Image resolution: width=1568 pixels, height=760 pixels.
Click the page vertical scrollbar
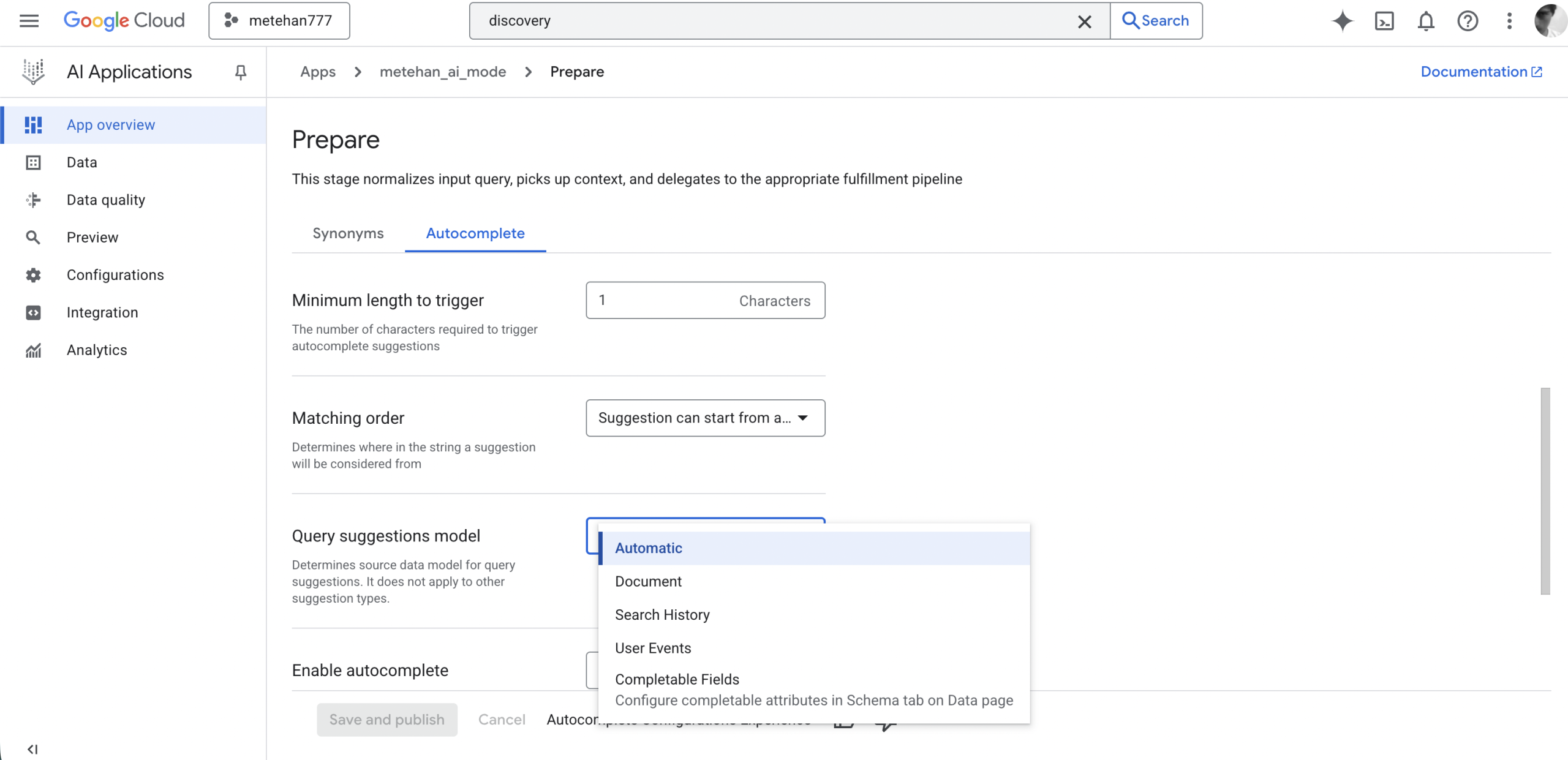tap(1545, 490)
